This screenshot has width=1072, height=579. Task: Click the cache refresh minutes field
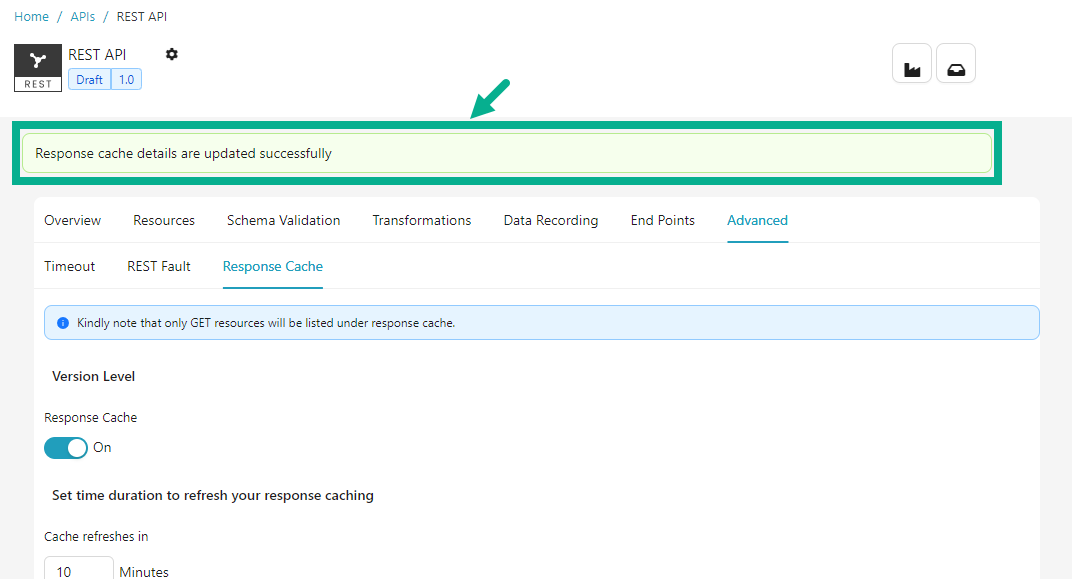[x=79, y=571]
